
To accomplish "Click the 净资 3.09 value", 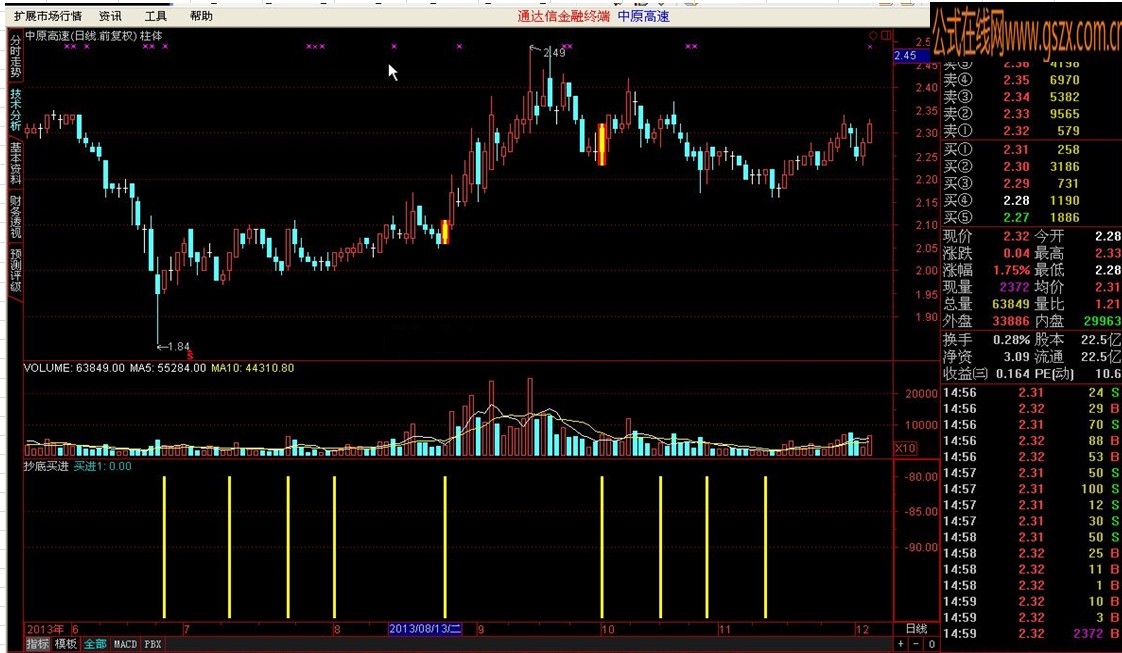I will point(1016,357).
